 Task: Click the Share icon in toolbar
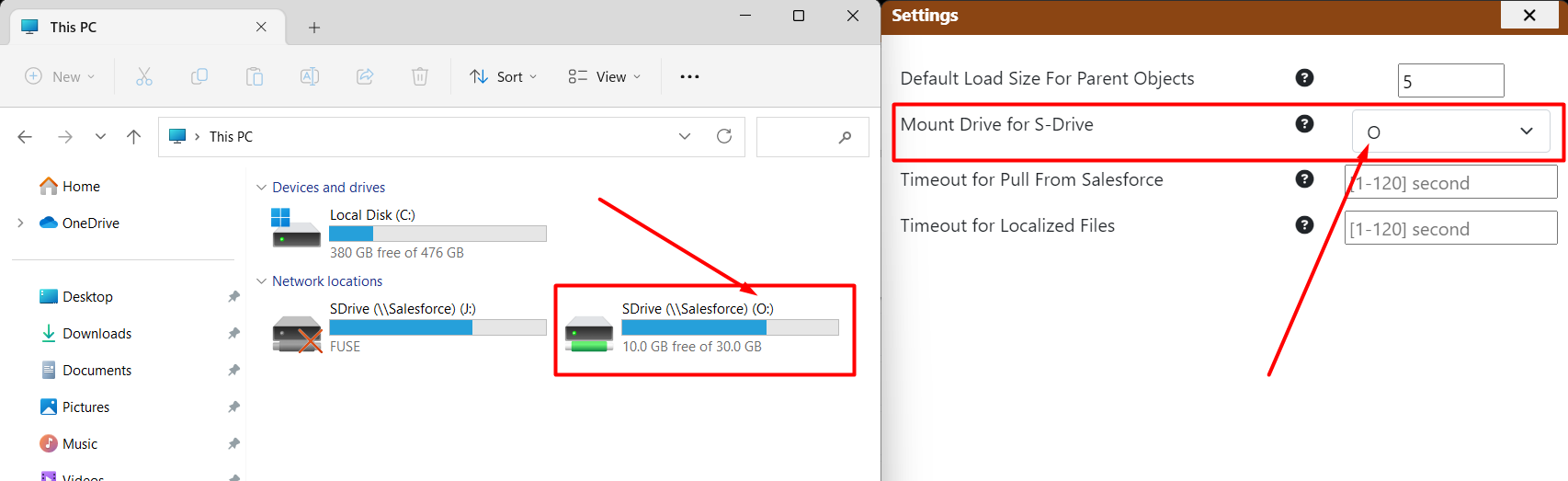pos(365,76)
